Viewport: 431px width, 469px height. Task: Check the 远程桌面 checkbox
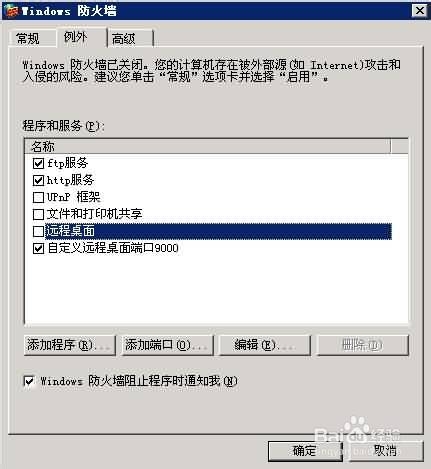click(x=38, y=231)
